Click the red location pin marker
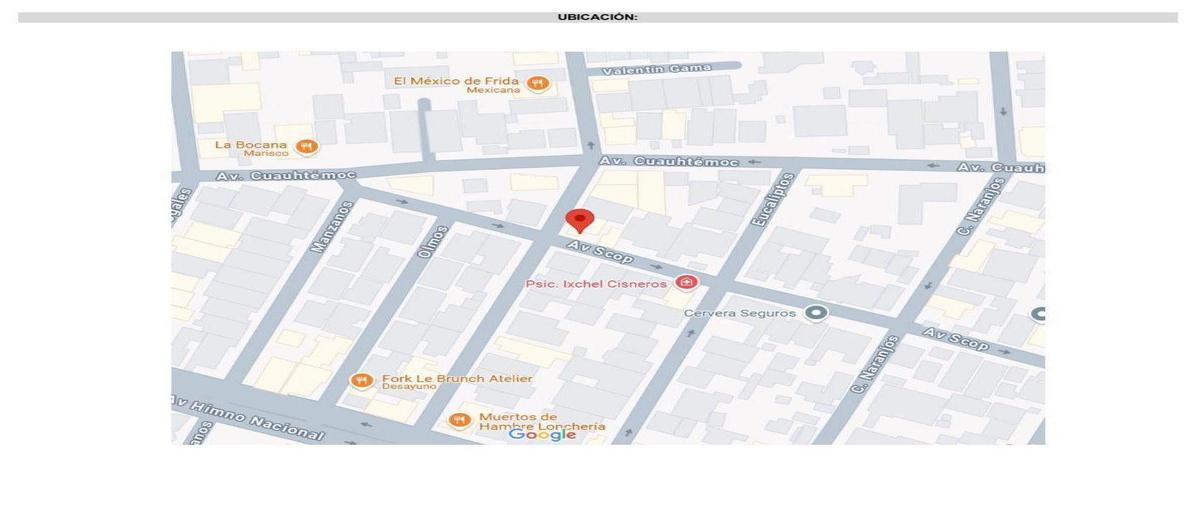The width and height of the screenshot is (1200, 507). tap(580, 221)
